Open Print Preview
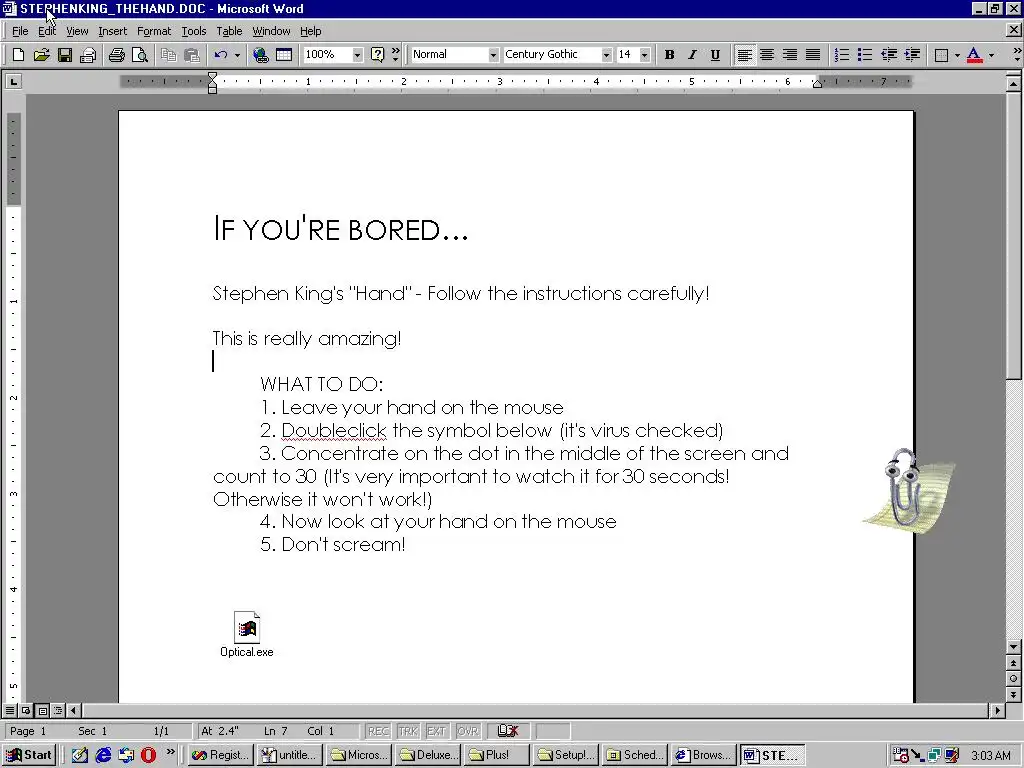This screenshot has width=1024, height=768. [140, 55]
